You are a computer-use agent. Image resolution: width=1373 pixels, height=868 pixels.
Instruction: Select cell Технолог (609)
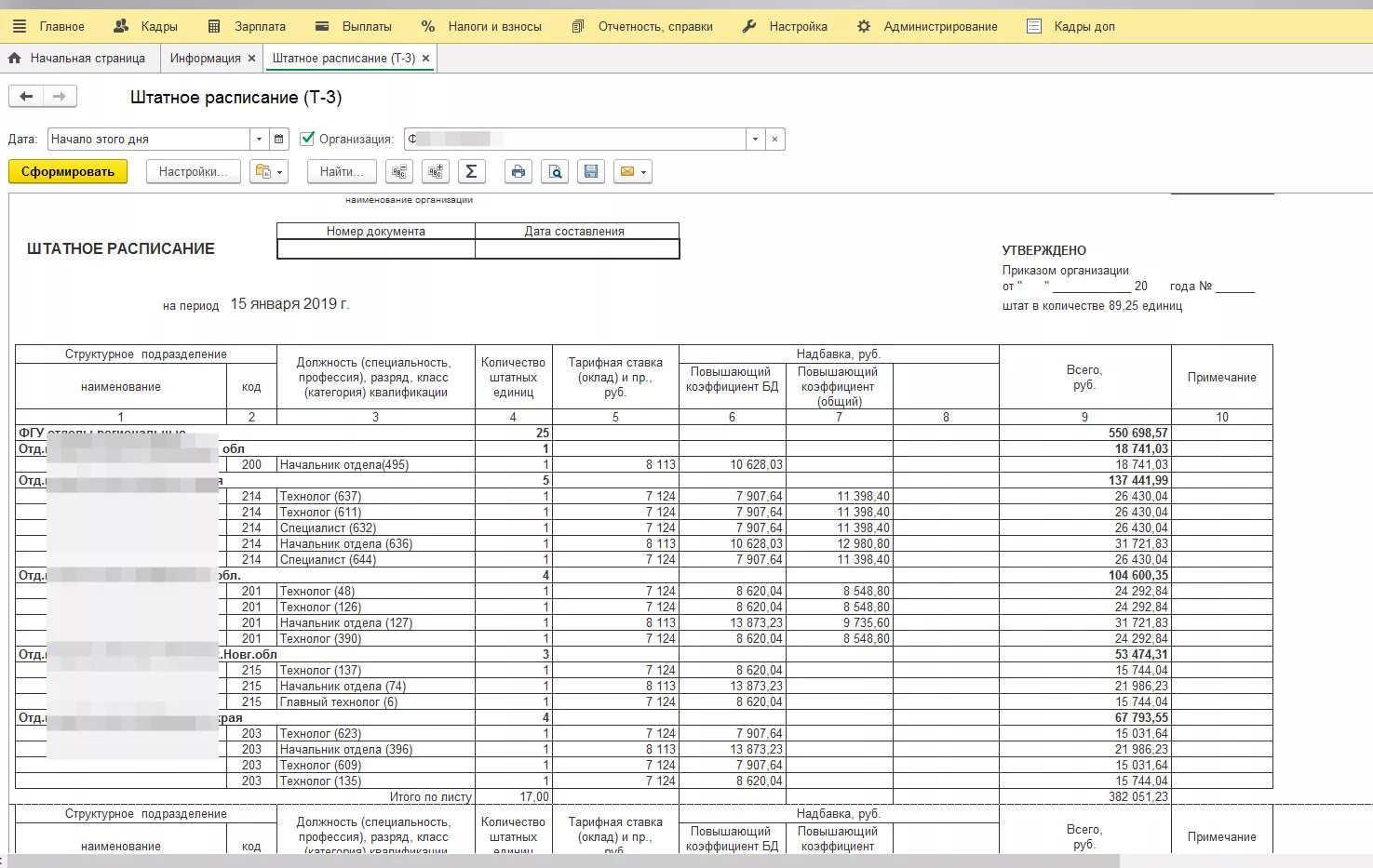[x=376, y=766]
